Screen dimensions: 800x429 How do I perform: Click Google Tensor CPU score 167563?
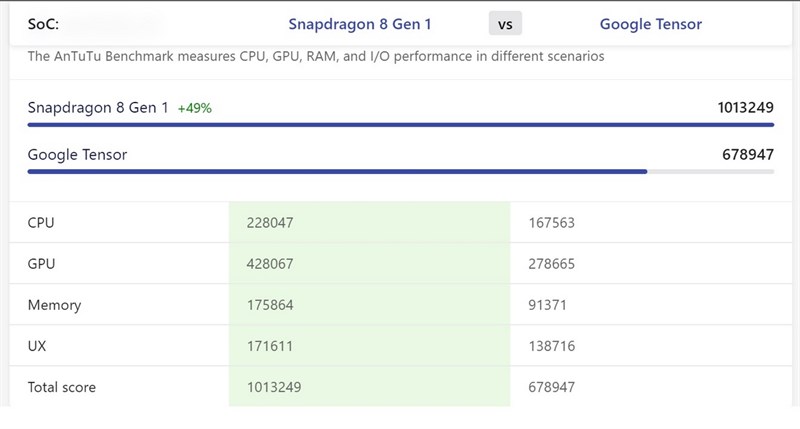tap(551, 223)
